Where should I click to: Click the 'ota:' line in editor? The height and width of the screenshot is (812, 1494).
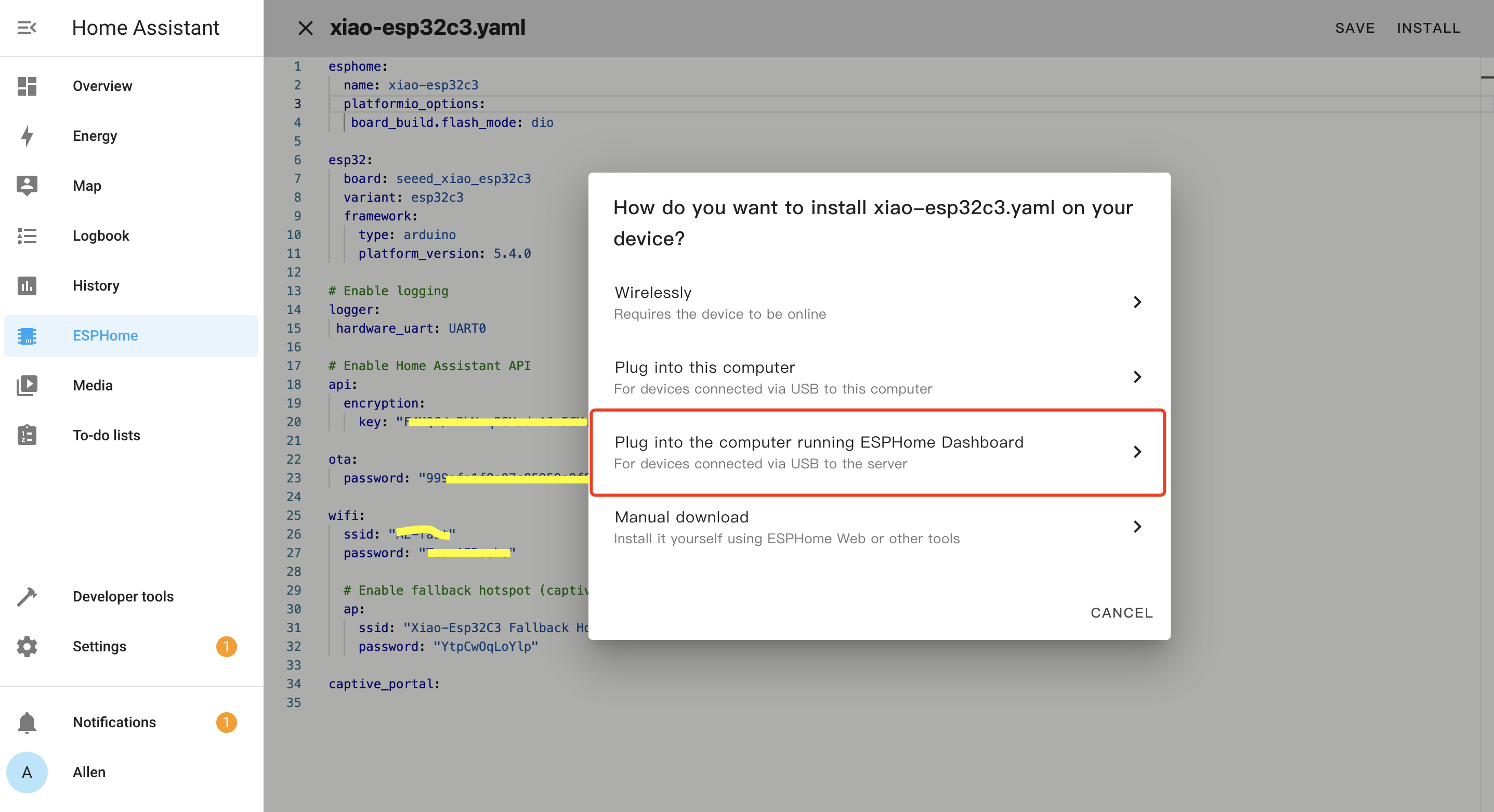(x=343, y=460)
